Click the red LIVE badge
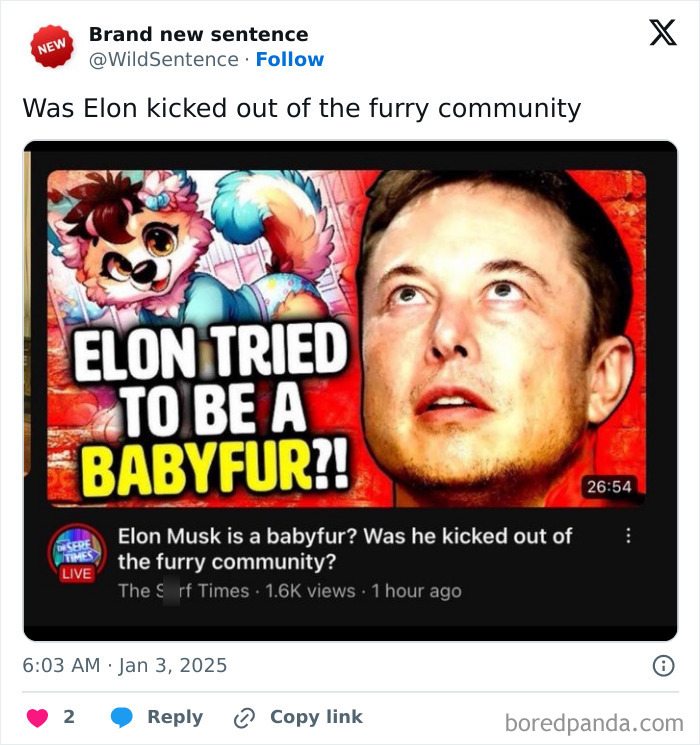The image size is (700, 745). pos(77,574)
